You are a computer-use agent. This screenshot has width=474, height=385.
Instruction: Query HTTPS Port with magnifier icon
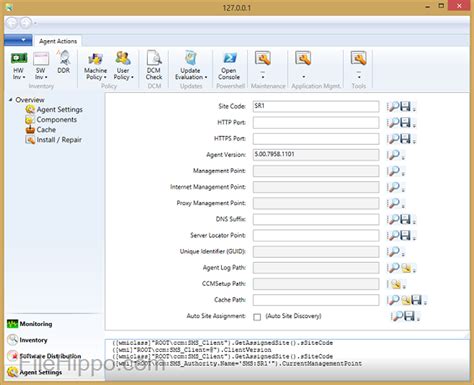[393, 139]
